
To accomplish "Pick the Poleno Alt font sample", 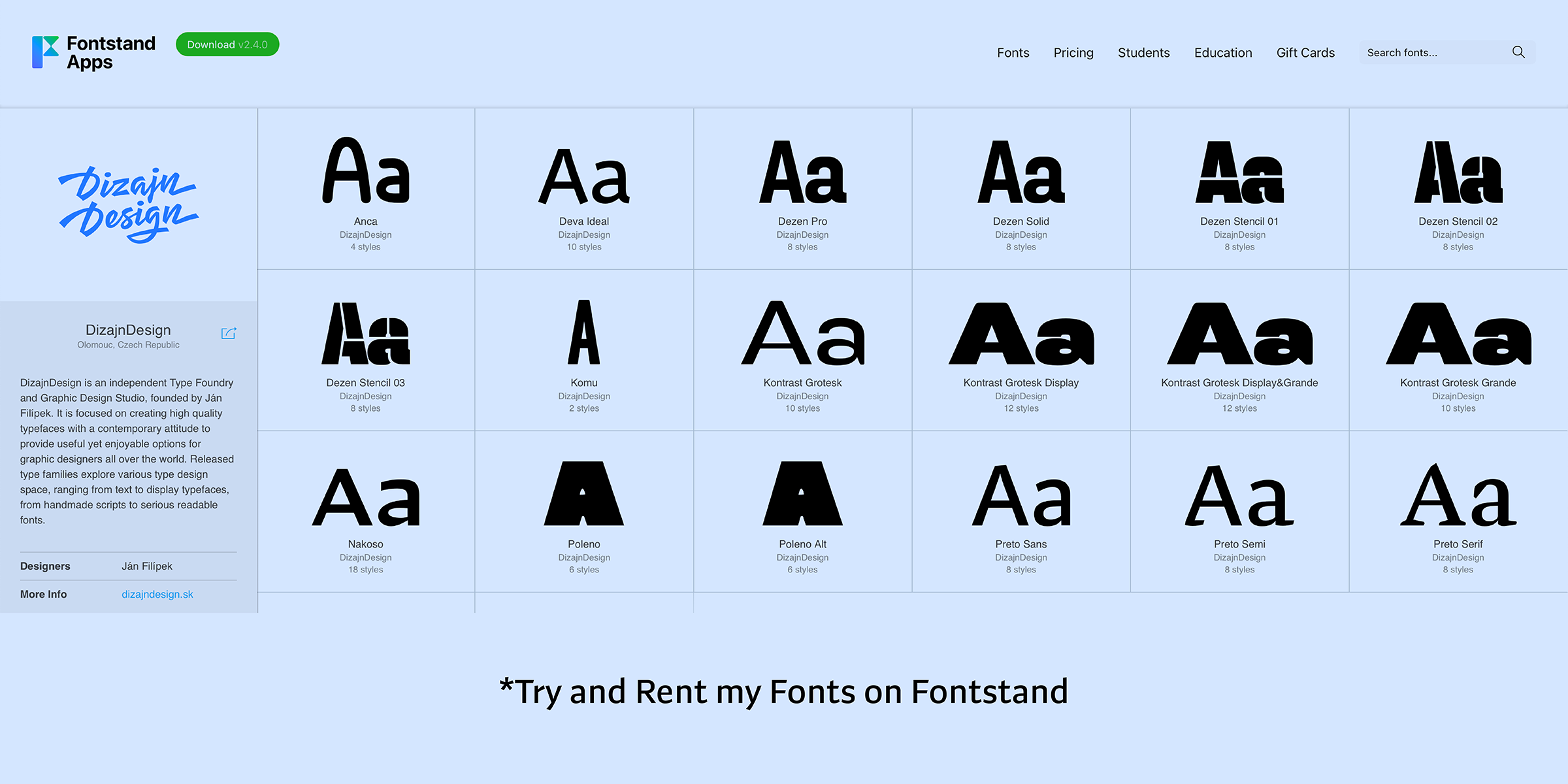I will pos(802,512).
